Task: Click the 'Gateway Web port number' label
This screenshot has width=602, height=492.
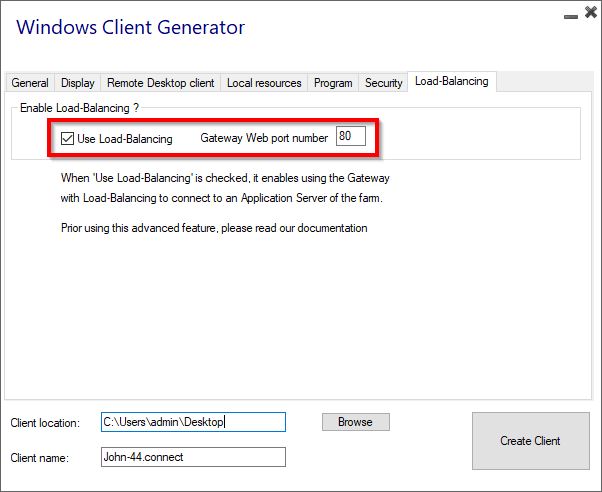Action: point(264,138)
